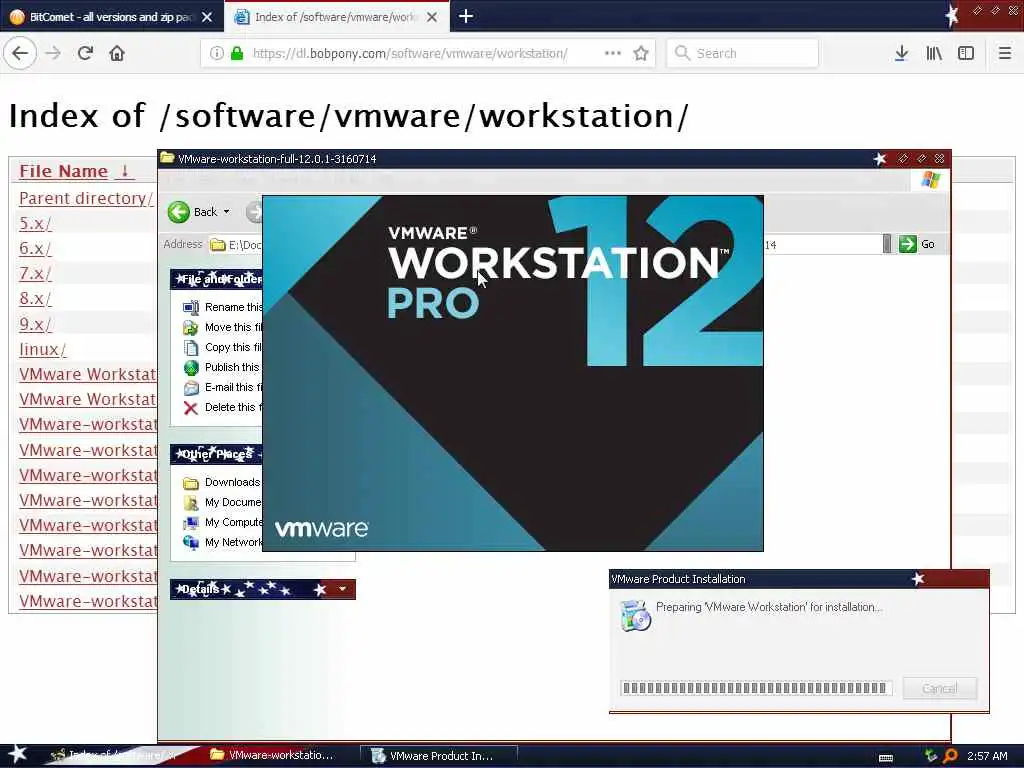Open a new browser tab with plus

click(466, 16)
